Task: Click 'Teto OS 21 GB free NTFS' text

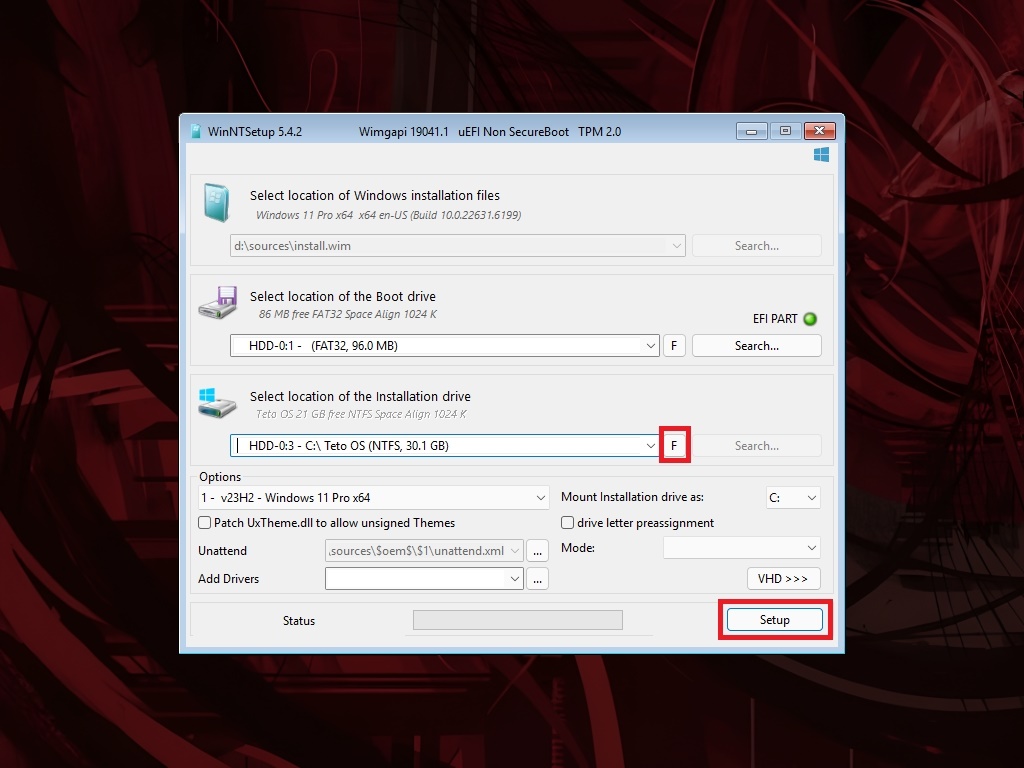Action: pos(361,414)
